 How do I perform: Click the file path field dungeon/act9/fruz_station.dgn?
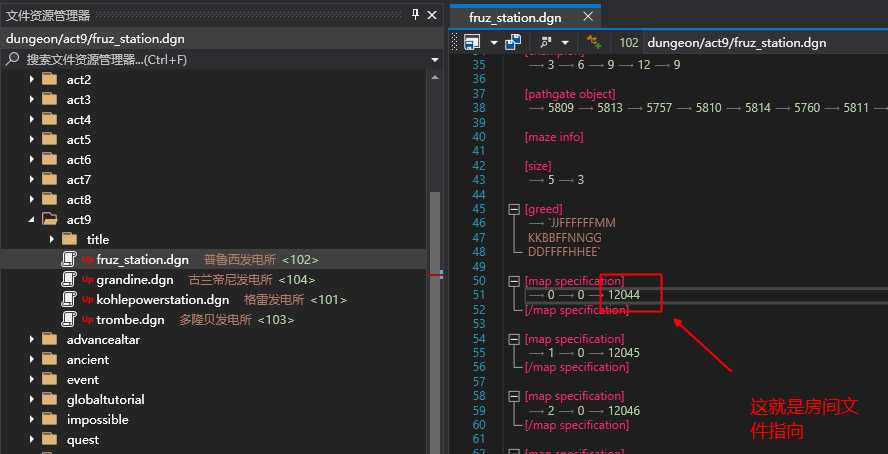pos(765,42)
